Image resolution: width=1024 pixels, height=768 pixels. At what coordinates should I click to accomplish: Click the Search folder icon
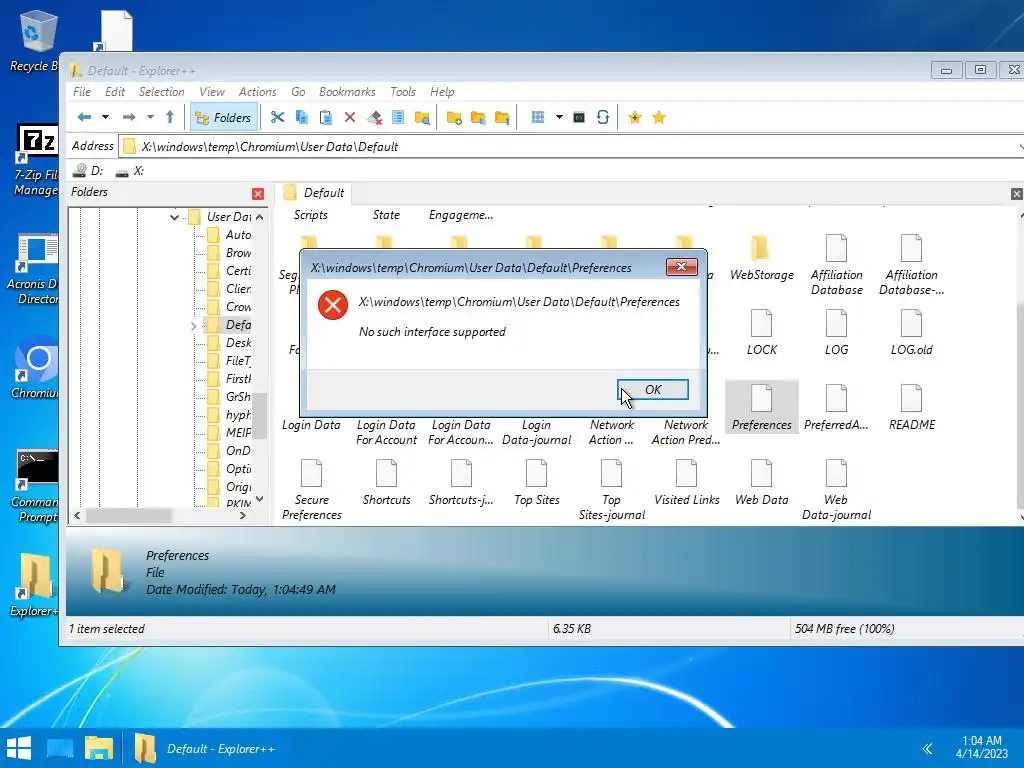pyautogui.click(x=423, y=118)
